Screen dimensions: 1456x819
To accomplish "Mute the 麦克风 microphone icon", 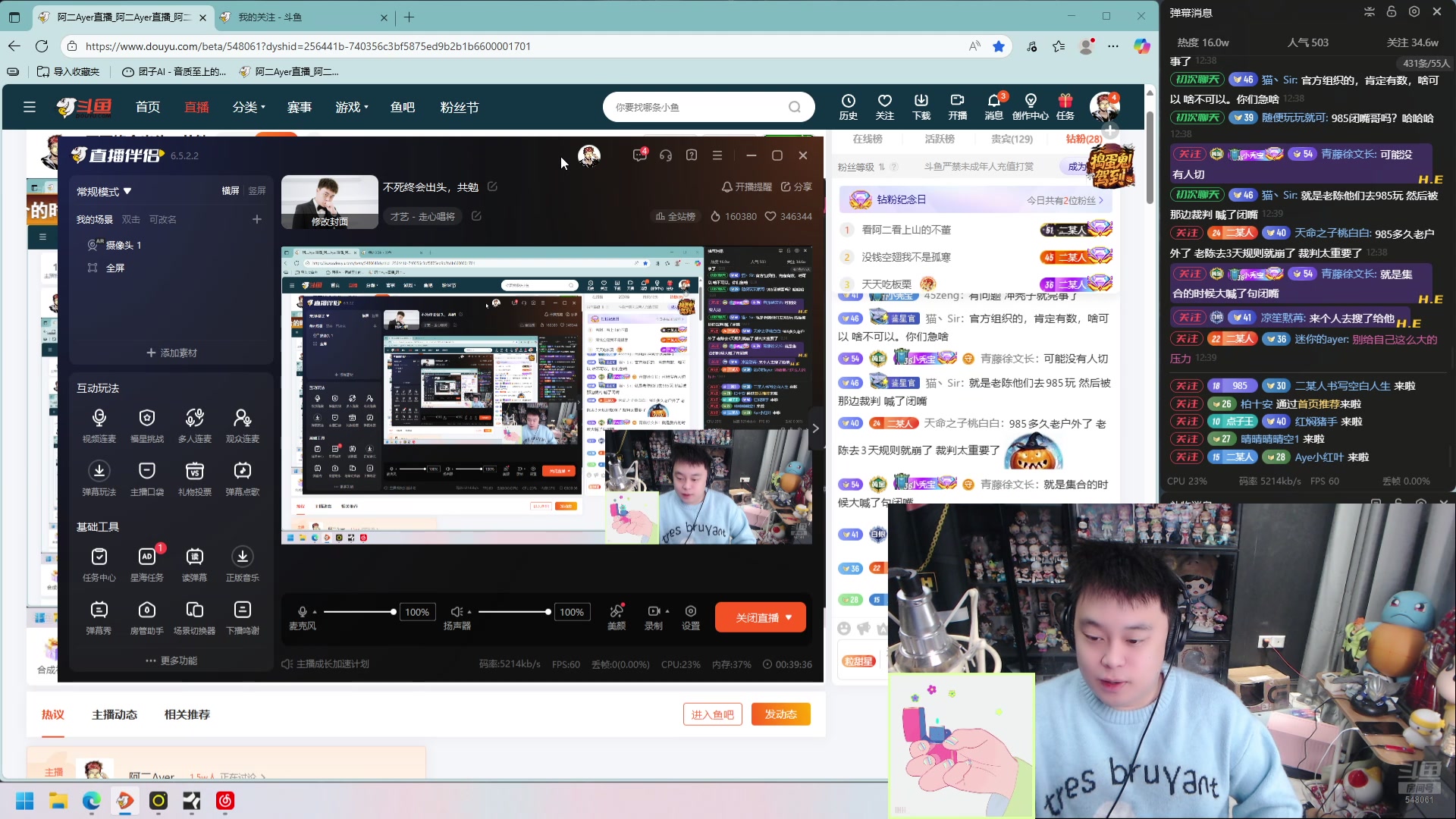I will click(x=303, y=611).
